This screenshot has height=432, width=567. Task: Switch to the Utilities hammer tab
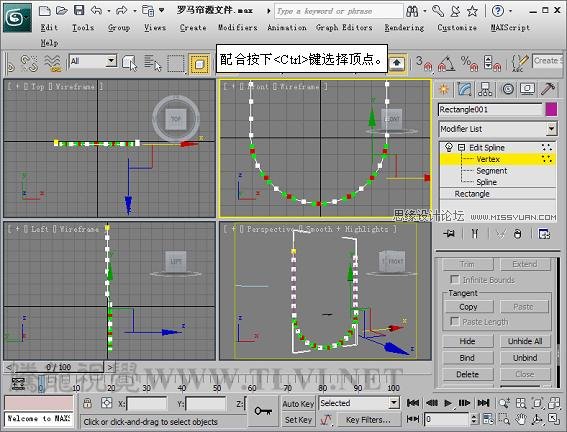548,89
